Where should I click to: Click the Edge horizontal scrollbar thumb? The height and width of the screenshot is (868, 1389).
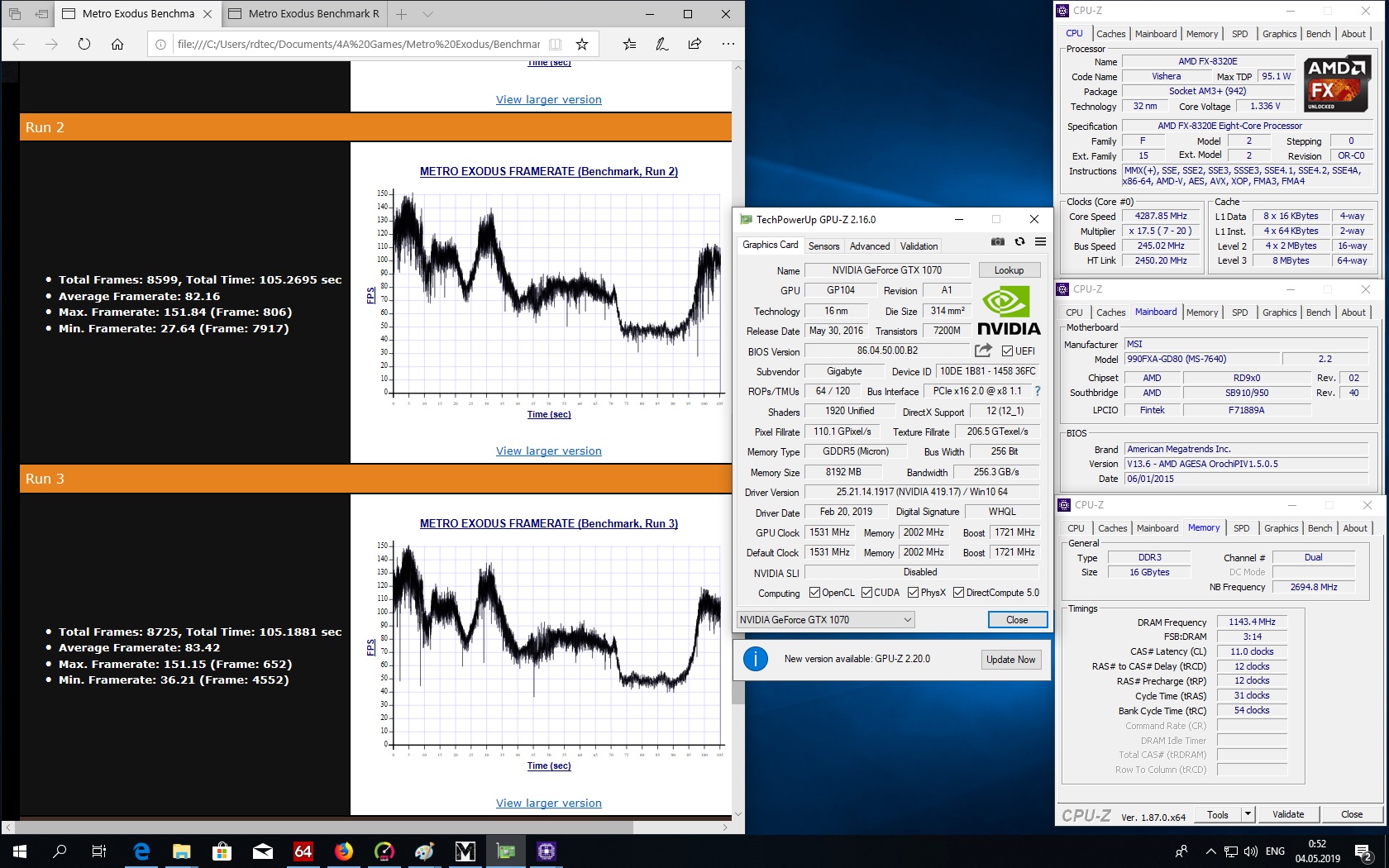click(x=324, y=827)
